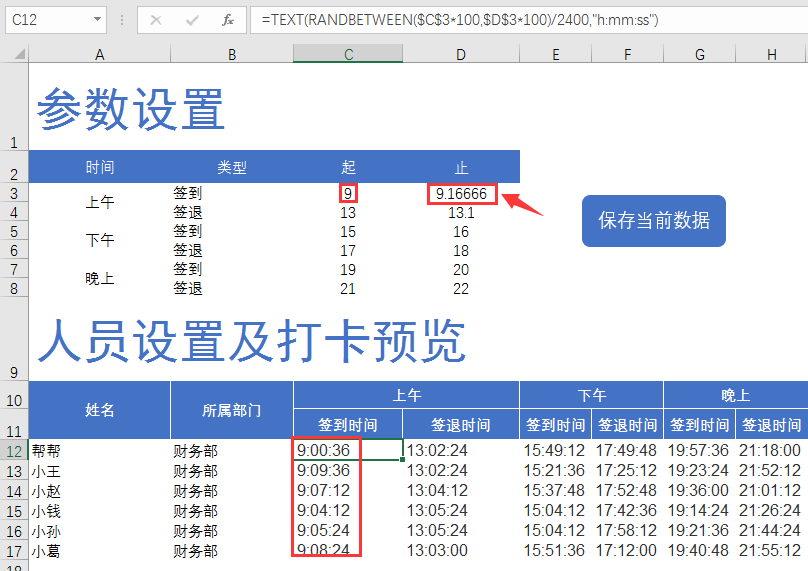Select the cell showing 21:55:12
808x571 pixels.
[x=771, y=551]
